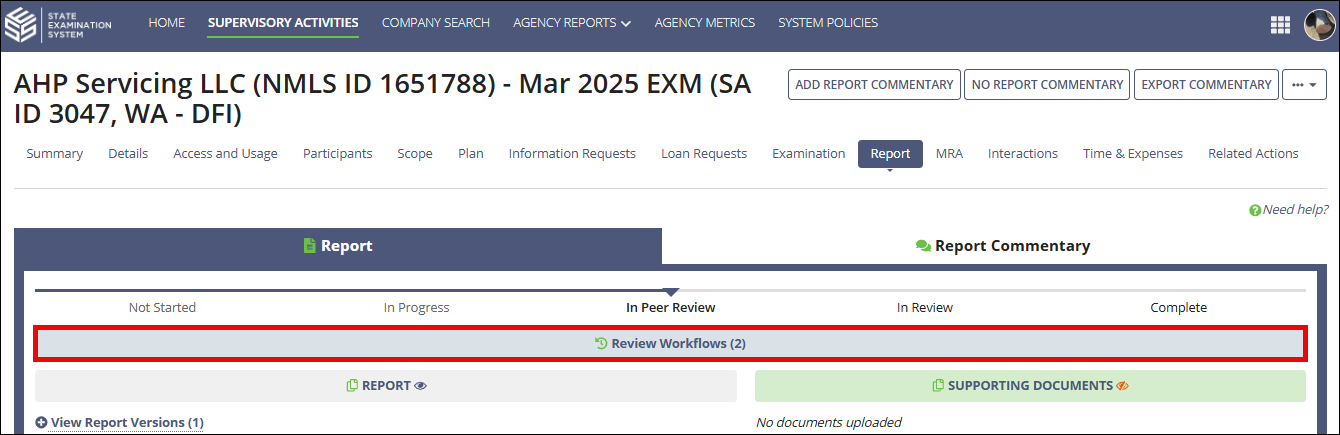1340x435 pixels.
Task: Open the apps grid menu icon
Action: click(x=1280, y=25)
